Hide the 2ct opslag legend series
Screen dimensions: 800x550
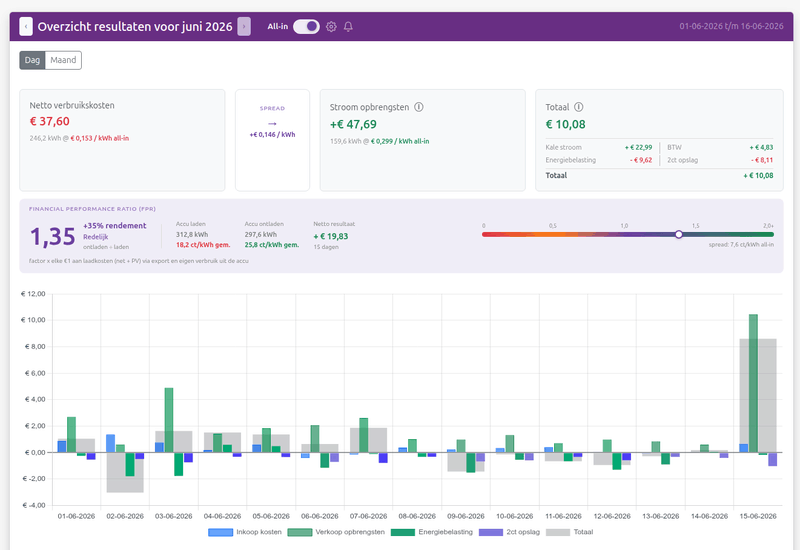tap(509, 532)
